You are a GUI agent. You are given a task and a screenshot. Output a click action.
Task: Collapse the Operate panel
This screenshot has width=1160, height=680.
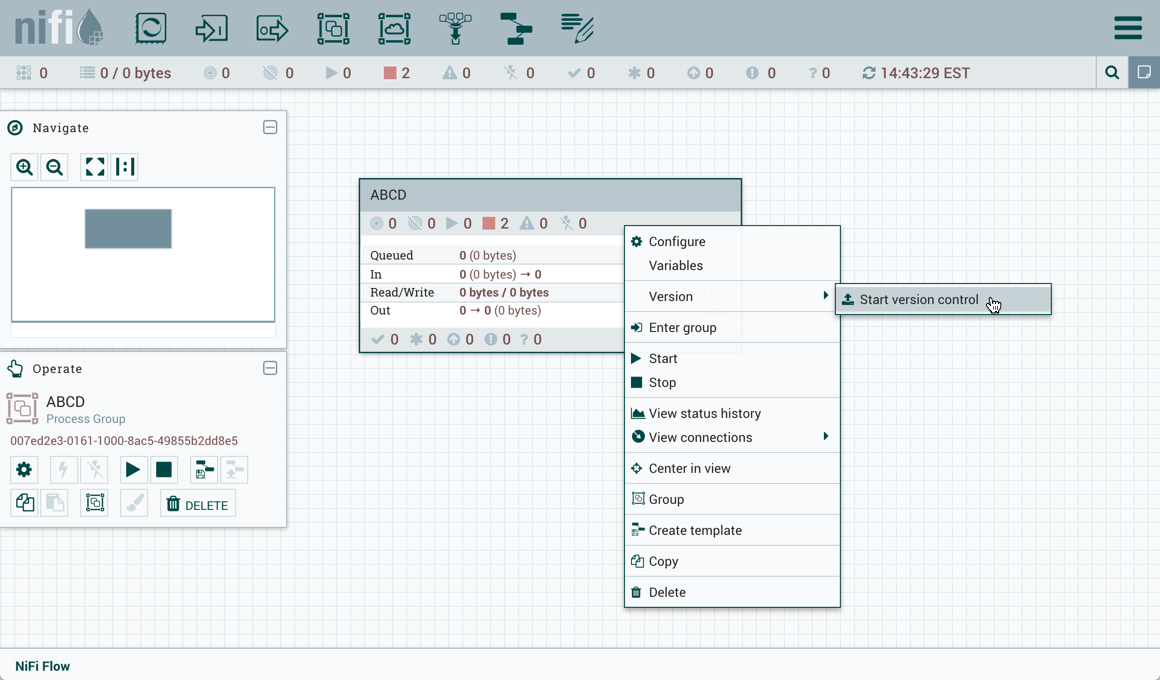270,369
